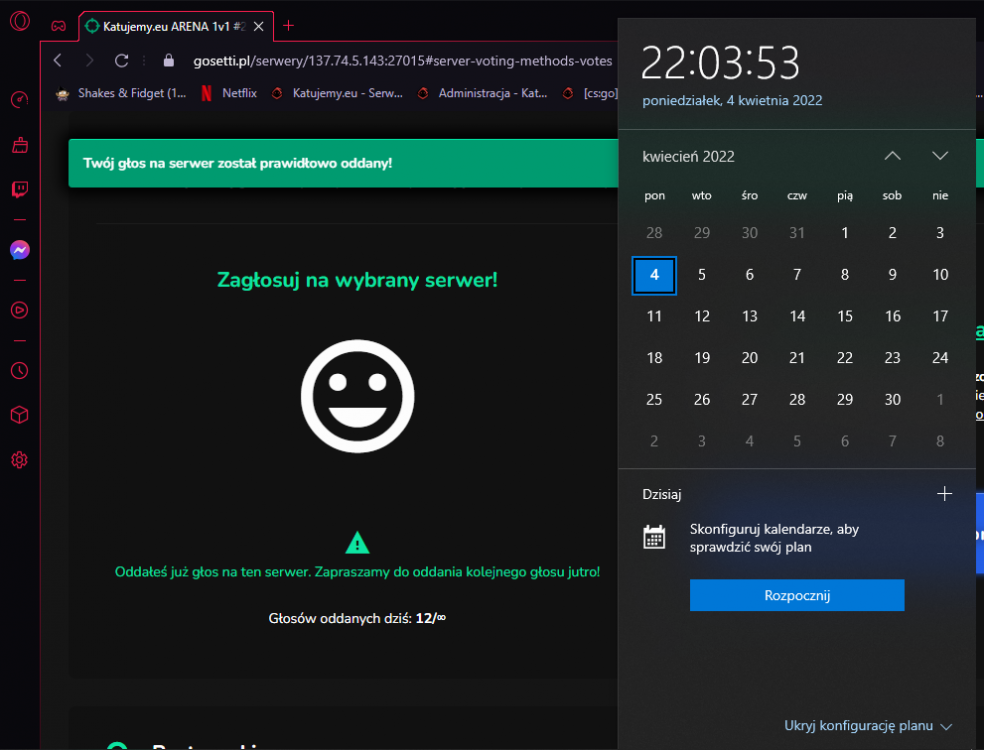Click the green vote success banner
The width and height of the screenshot is (984, 750).
343,163
